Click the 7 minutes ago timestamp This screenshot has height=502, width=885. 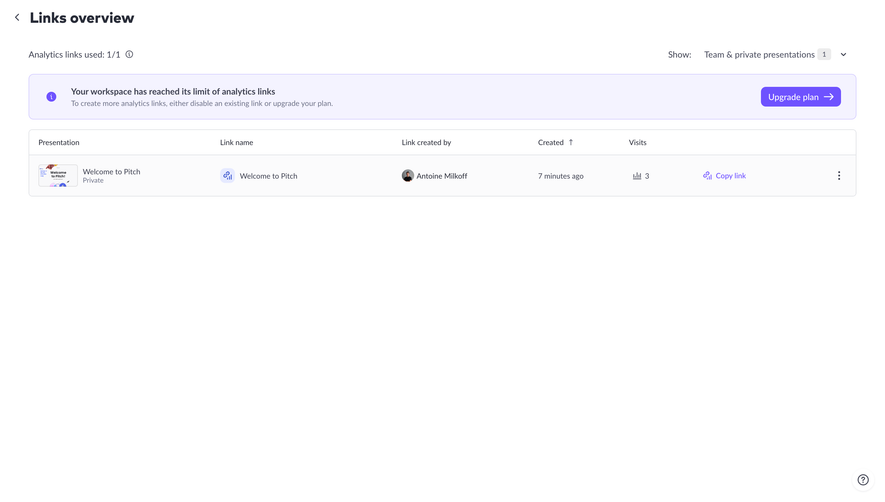coord(560,176)
